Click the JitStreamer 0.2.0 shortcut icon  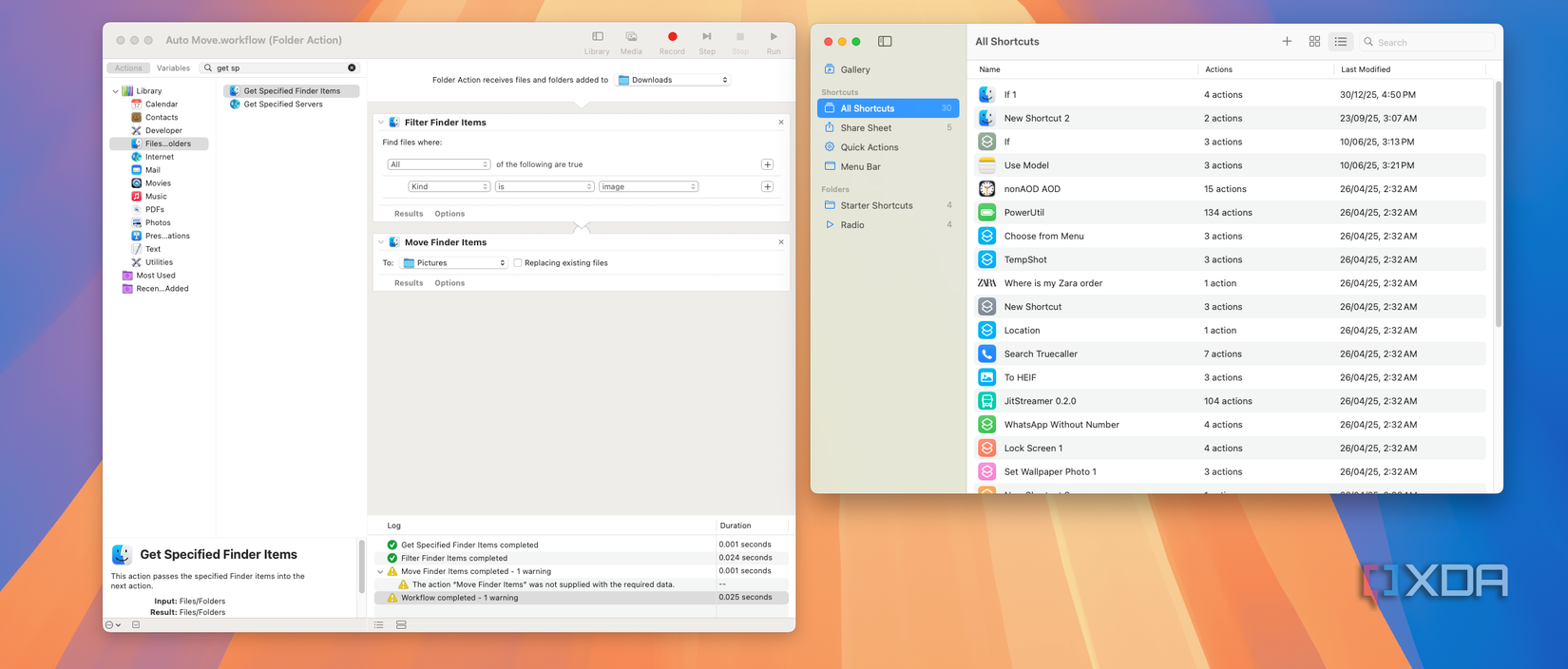(x=987, y=401)
